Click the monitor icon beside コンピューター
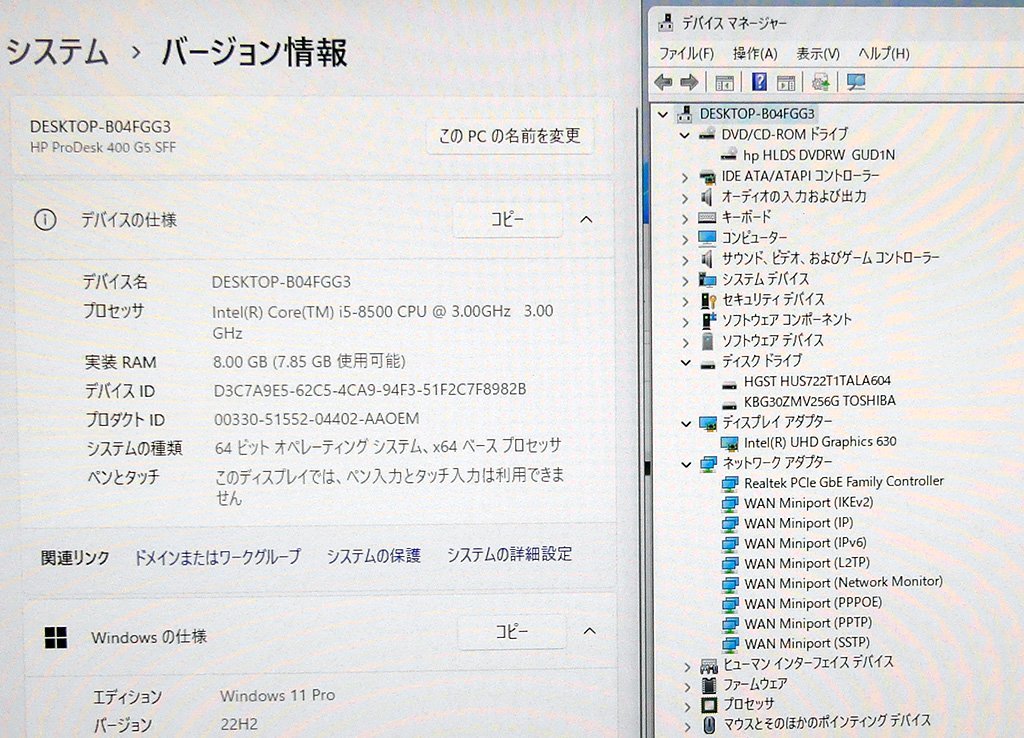 click(707, 238)
